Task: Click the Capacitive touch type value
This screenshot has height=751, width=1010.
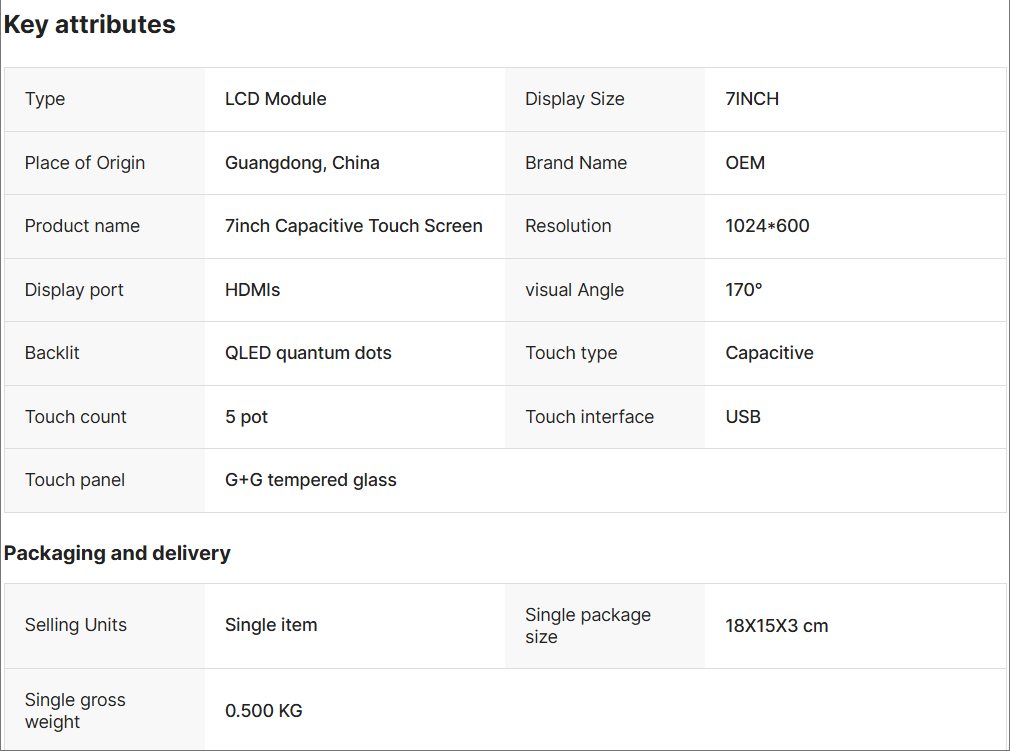Action: (769, 353)
